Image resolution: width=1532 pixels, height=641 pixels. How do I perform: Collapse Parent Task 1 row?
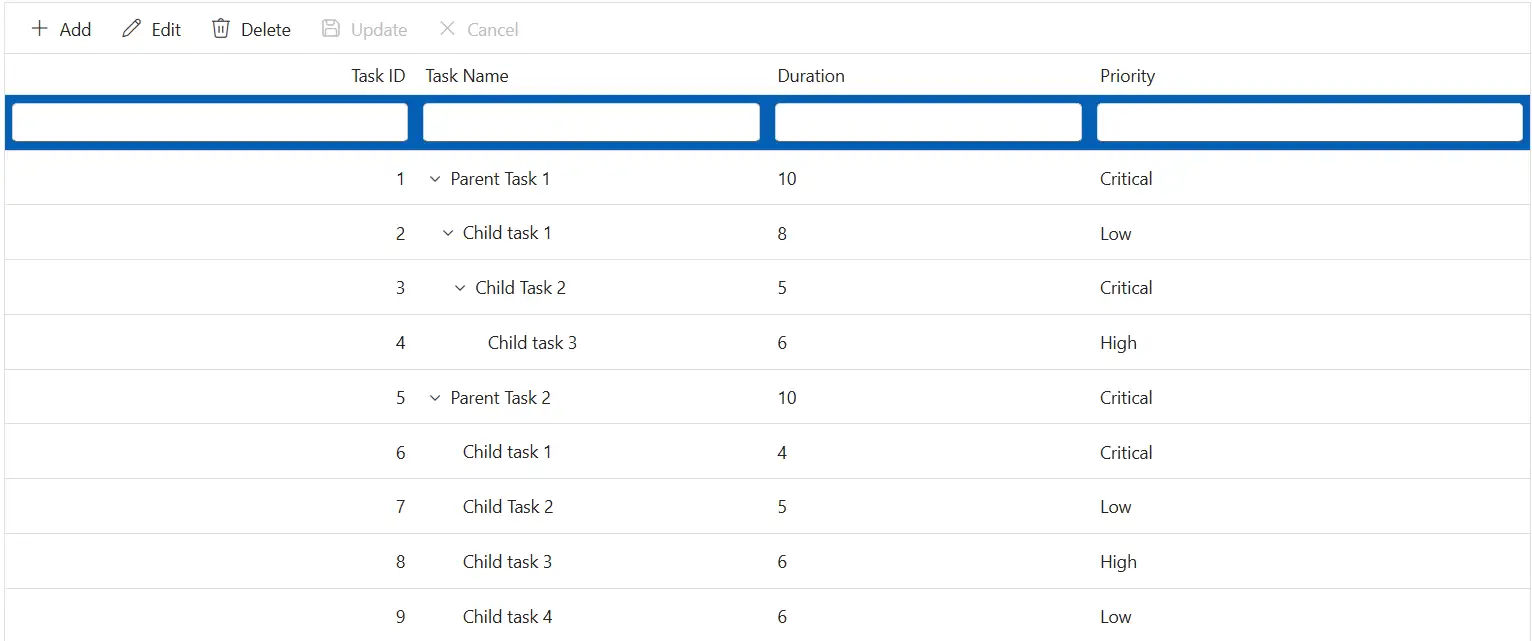pos(435,179)
